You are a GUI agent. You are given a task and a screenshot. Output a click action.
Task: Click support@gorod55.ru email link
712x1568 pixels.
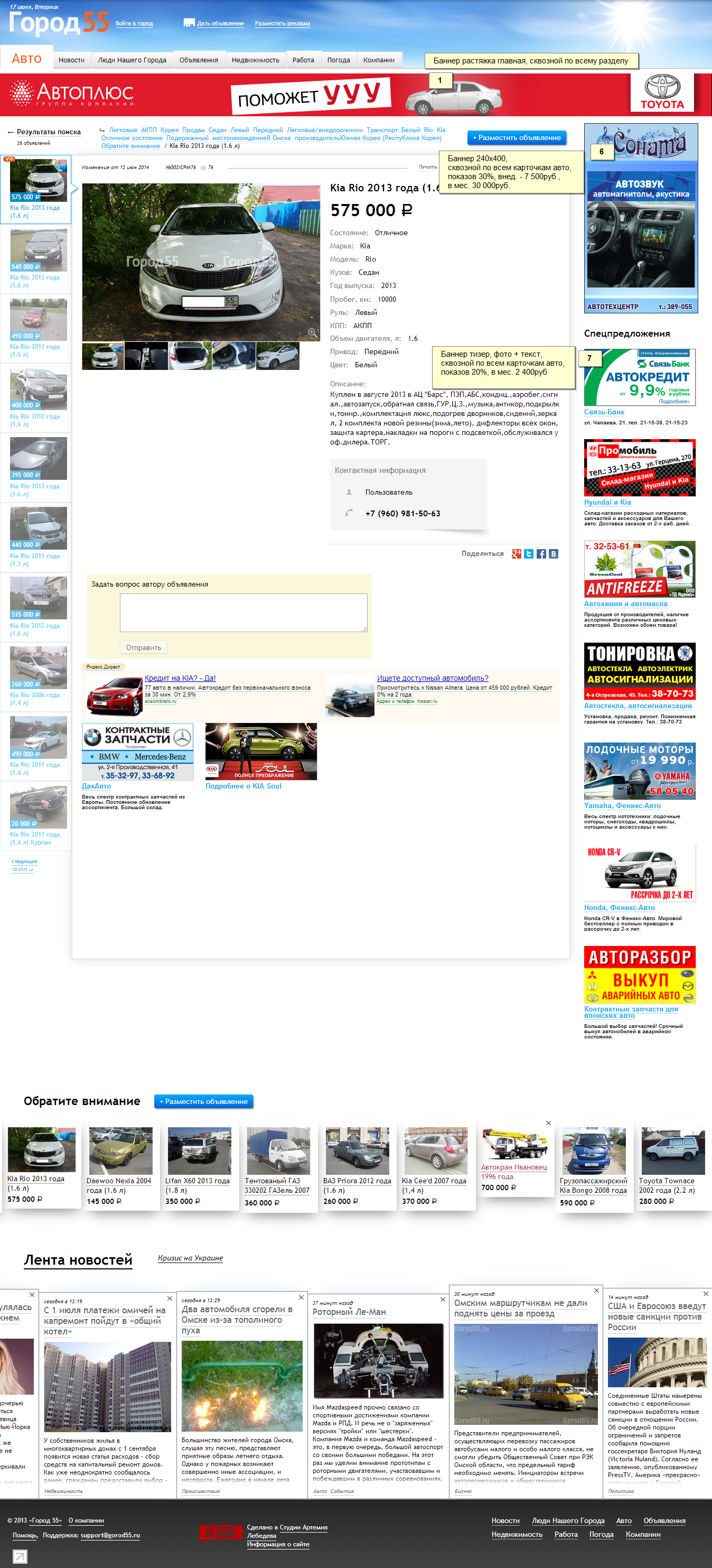(x=110, y=1535)
